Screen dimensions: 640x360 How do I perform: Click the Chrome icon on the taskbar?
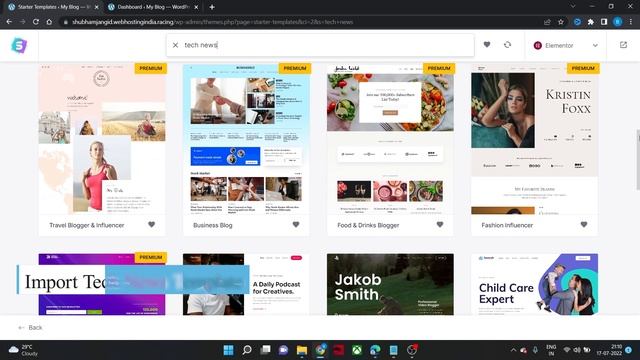[320, 350]
